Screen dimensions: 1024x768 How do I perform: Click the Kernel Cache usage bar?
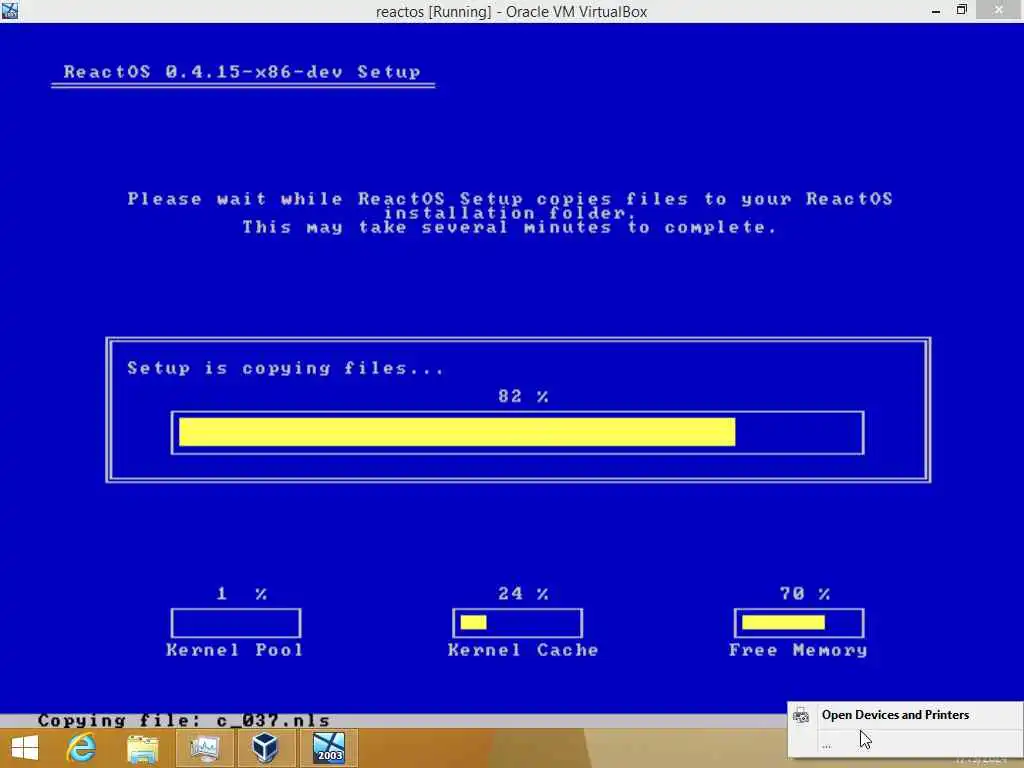pyautogui.click(x=517, y=623)
